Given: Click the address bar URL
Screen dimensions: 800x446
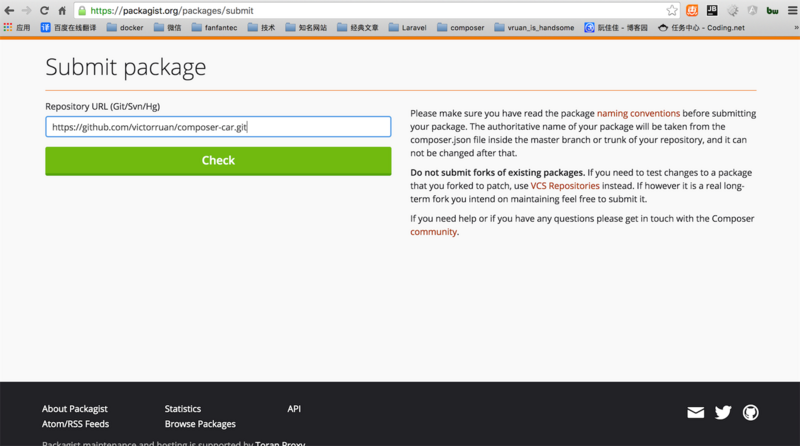Looking at the screenshot, I should 171,10.
